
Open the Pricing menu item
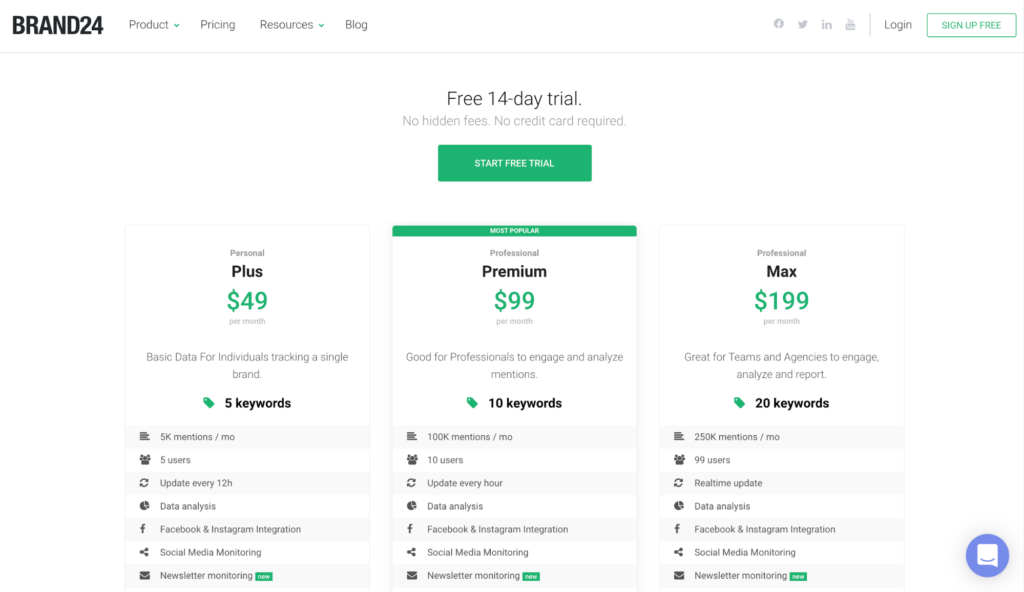[x=217, y=25]
